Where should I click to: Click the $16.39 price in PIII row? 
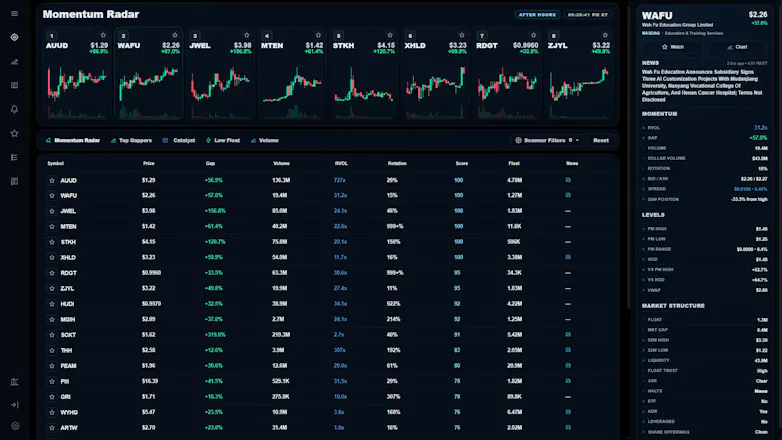[150, 381]
